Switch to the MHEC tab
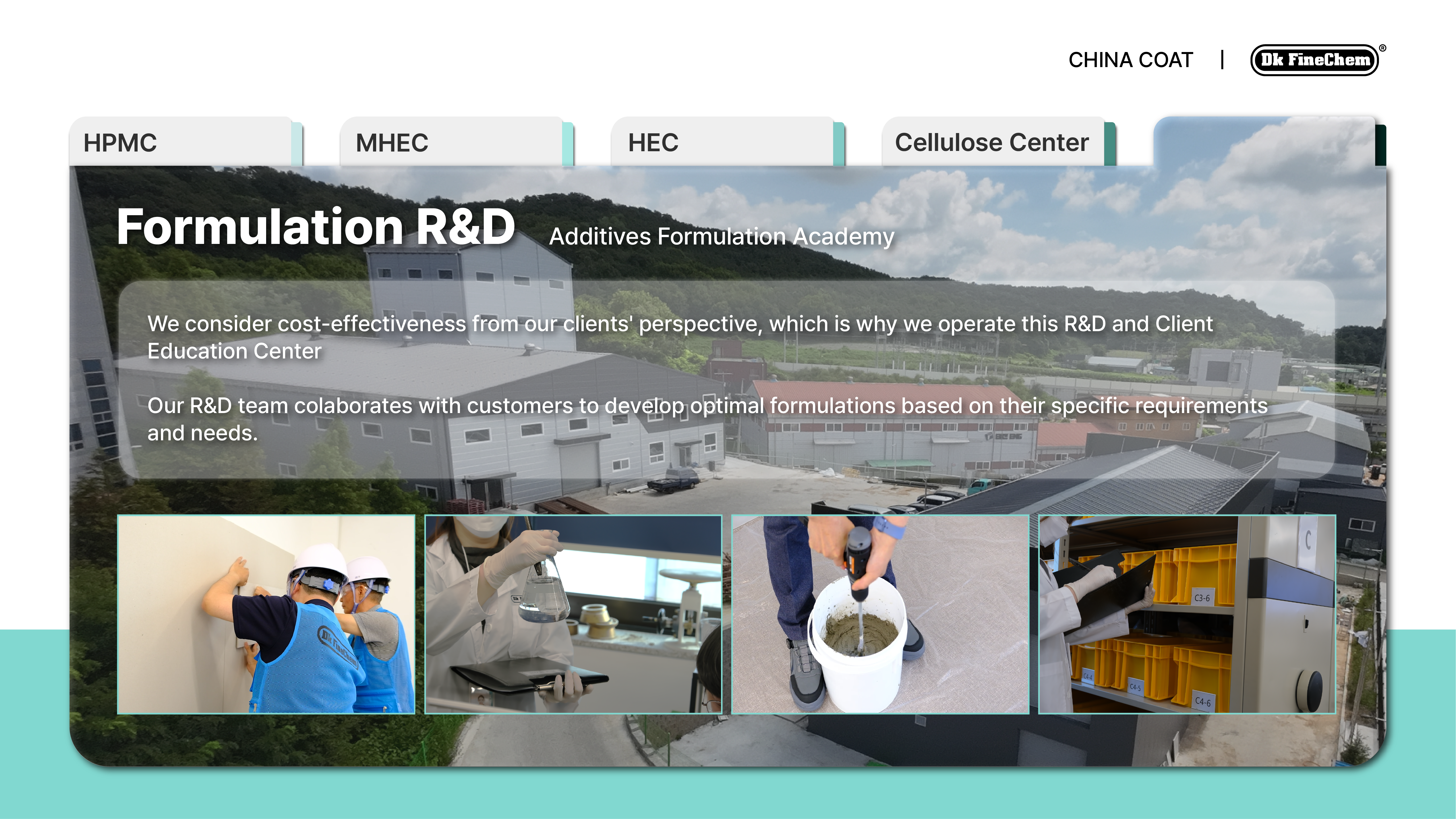 tap(451, 141)
